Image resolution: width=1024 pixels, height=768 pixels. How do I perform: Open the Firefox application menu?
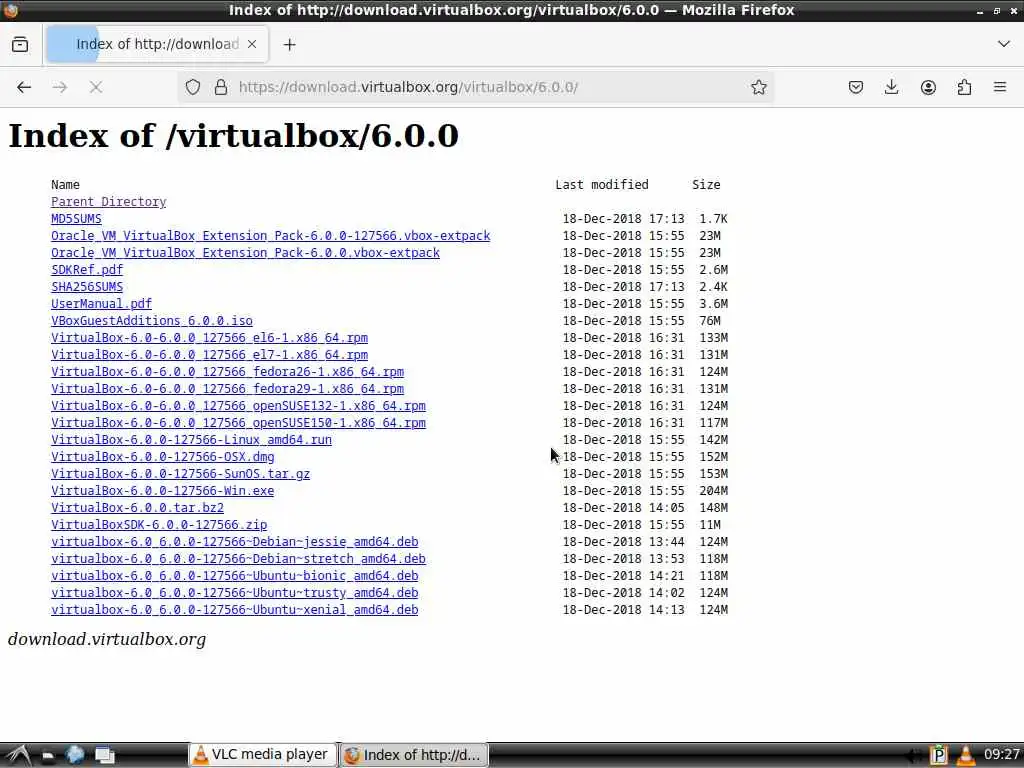1000,87
